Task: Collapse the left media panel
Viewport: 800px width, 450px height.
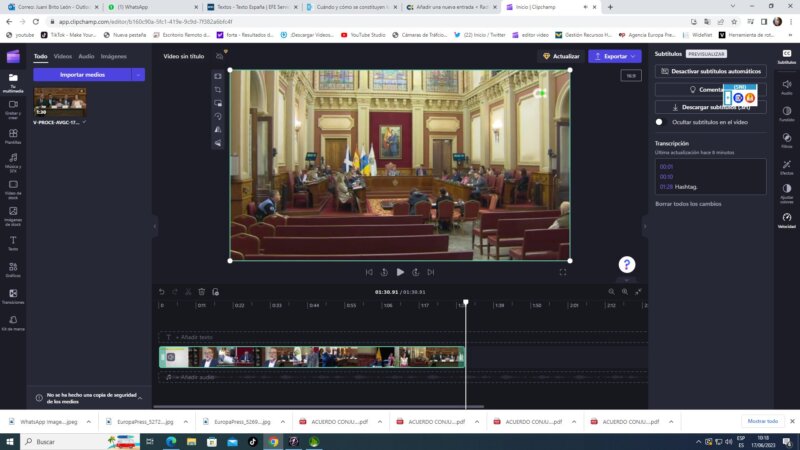Action: click(x=155, y=227)
